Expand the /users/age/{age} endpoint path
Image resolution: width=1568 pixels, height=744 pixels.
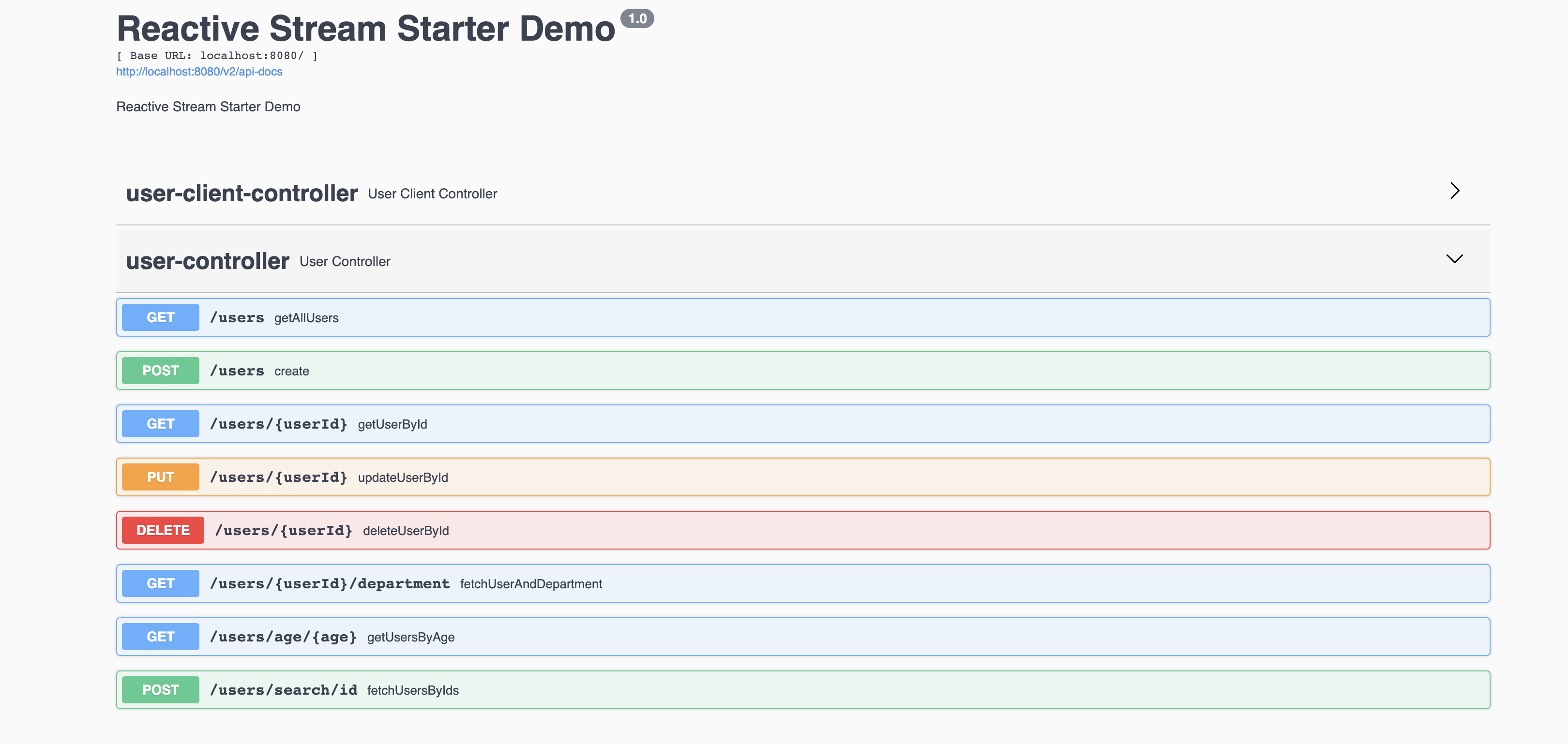[x=283, y=637]
